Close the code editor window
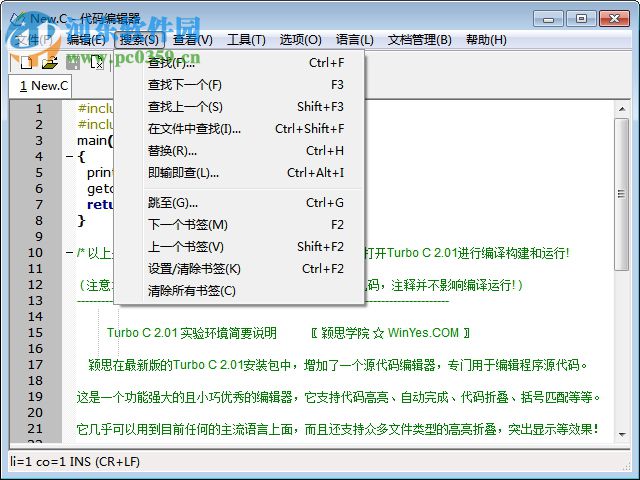 coord(614,19)
